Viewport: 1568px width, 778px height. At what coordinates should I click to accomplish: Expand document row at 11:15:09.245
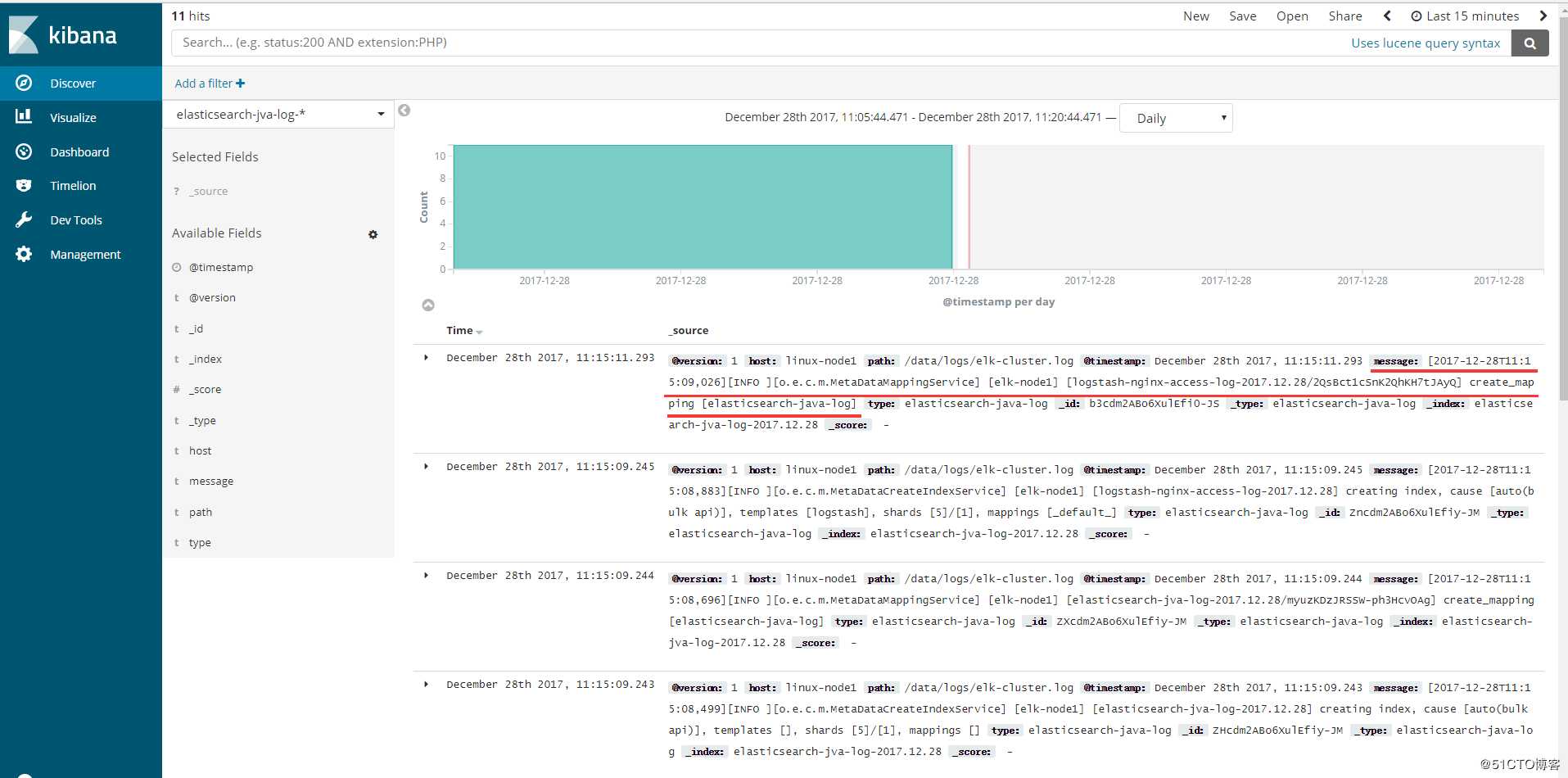pyautogui.click(x=426, y=467)
